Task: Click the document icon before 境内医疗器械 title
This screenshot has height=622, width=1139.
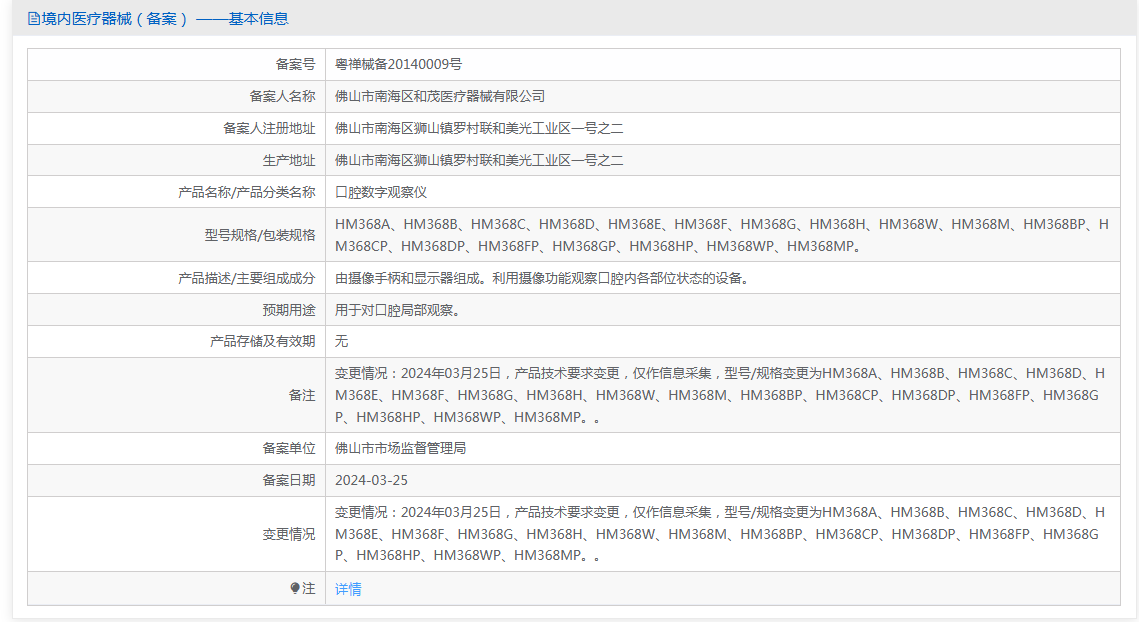Action: (33, 19)
